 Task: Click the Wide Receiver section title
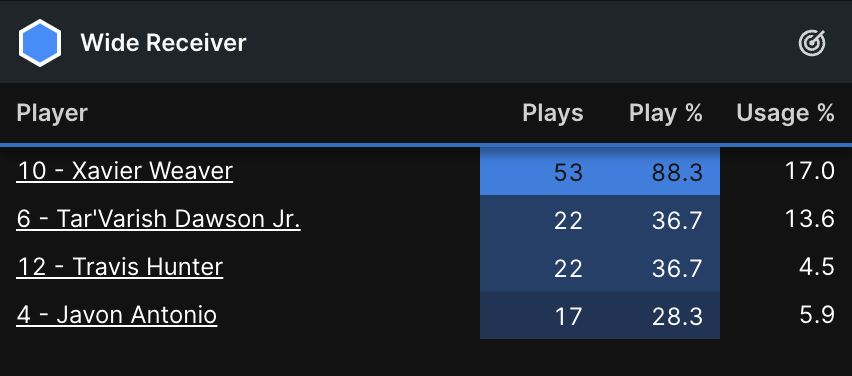point(164,43)
